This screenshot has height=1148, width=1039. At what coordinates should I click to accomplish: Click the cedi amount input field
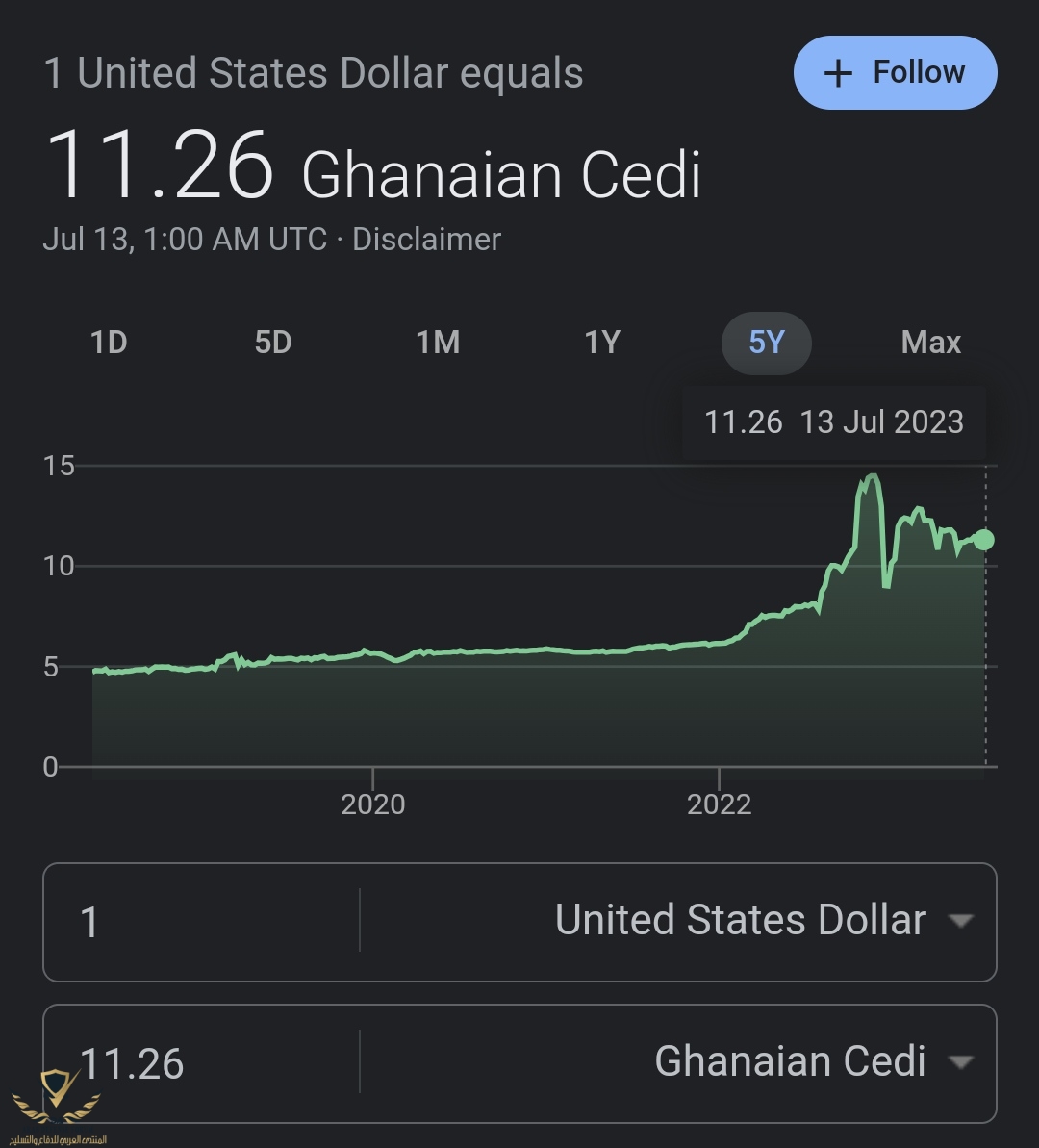202,1063
